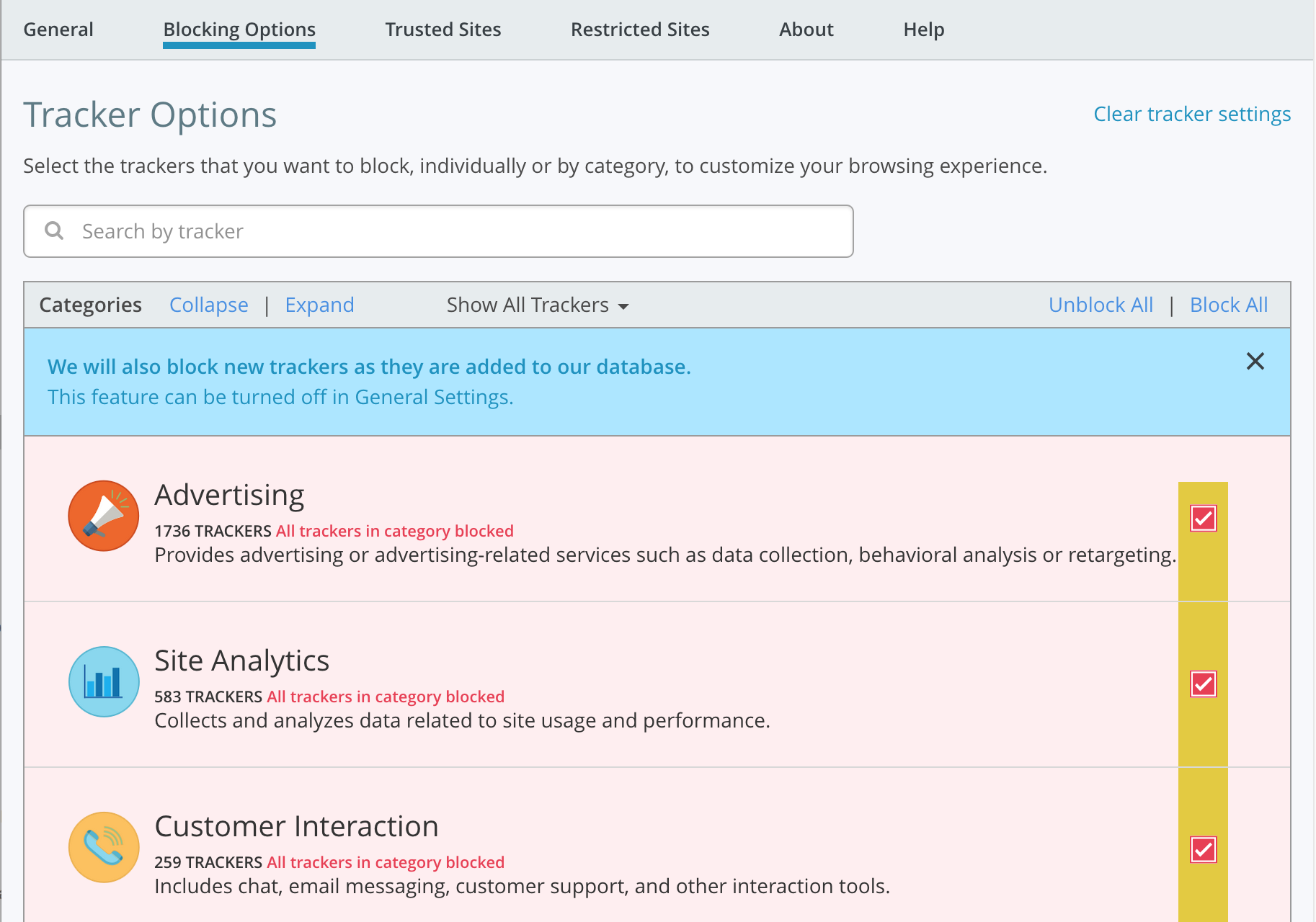This screenshot has width=1316, height=922.
Task: Switch to the General tab
Action: pos(58,30)
